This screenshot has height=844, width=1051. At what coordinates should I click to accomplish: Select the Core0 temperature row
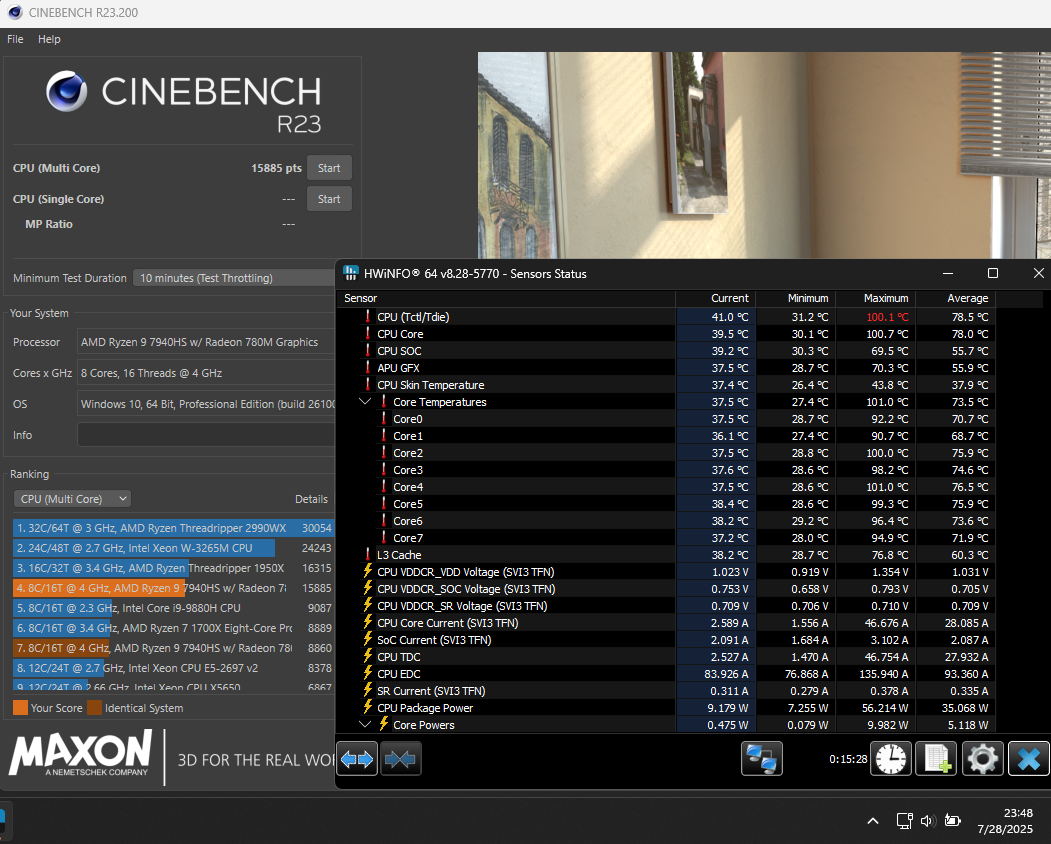point(666,418)
